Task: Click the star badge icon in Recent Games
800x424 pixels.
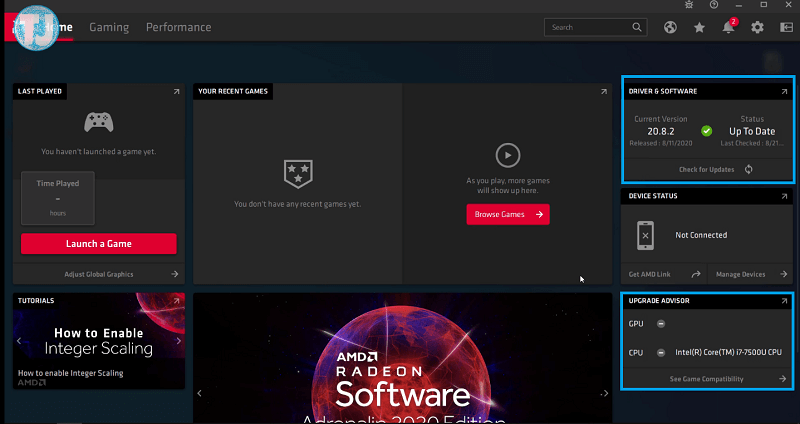Action: coord(298,174)
